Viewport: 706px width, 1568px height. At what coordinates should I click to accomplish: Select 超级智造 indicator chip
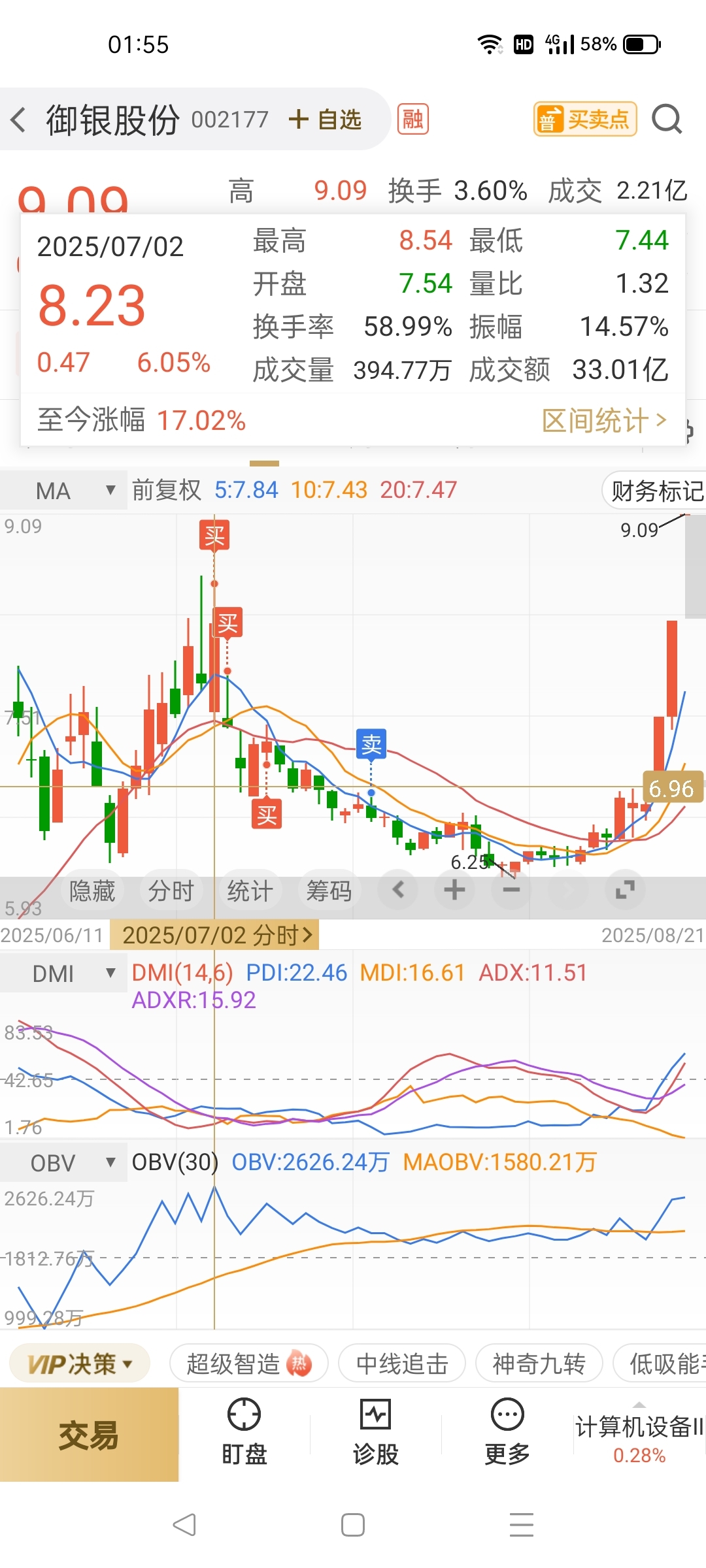point(248,1364)
